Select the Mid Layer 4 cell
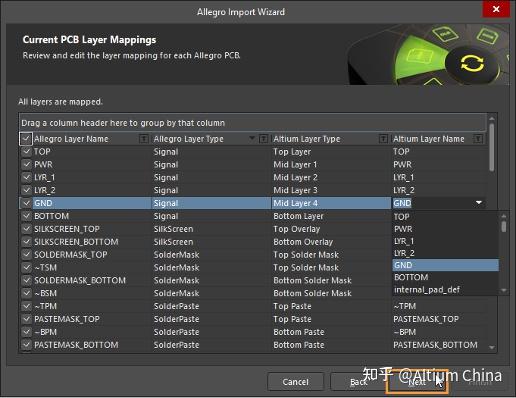 tap(331, 203)
